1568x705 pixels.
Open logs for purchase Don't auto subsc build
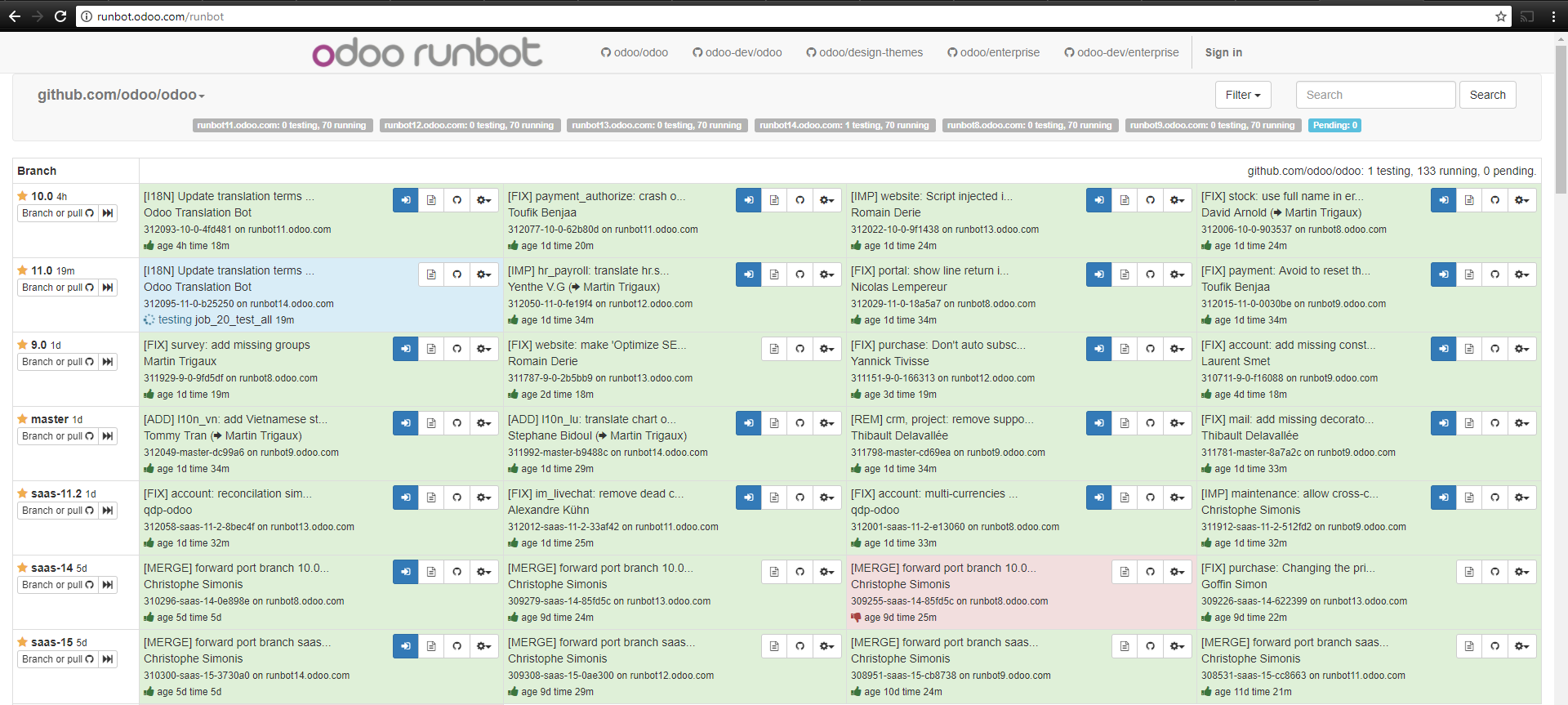pos(1125,349)
